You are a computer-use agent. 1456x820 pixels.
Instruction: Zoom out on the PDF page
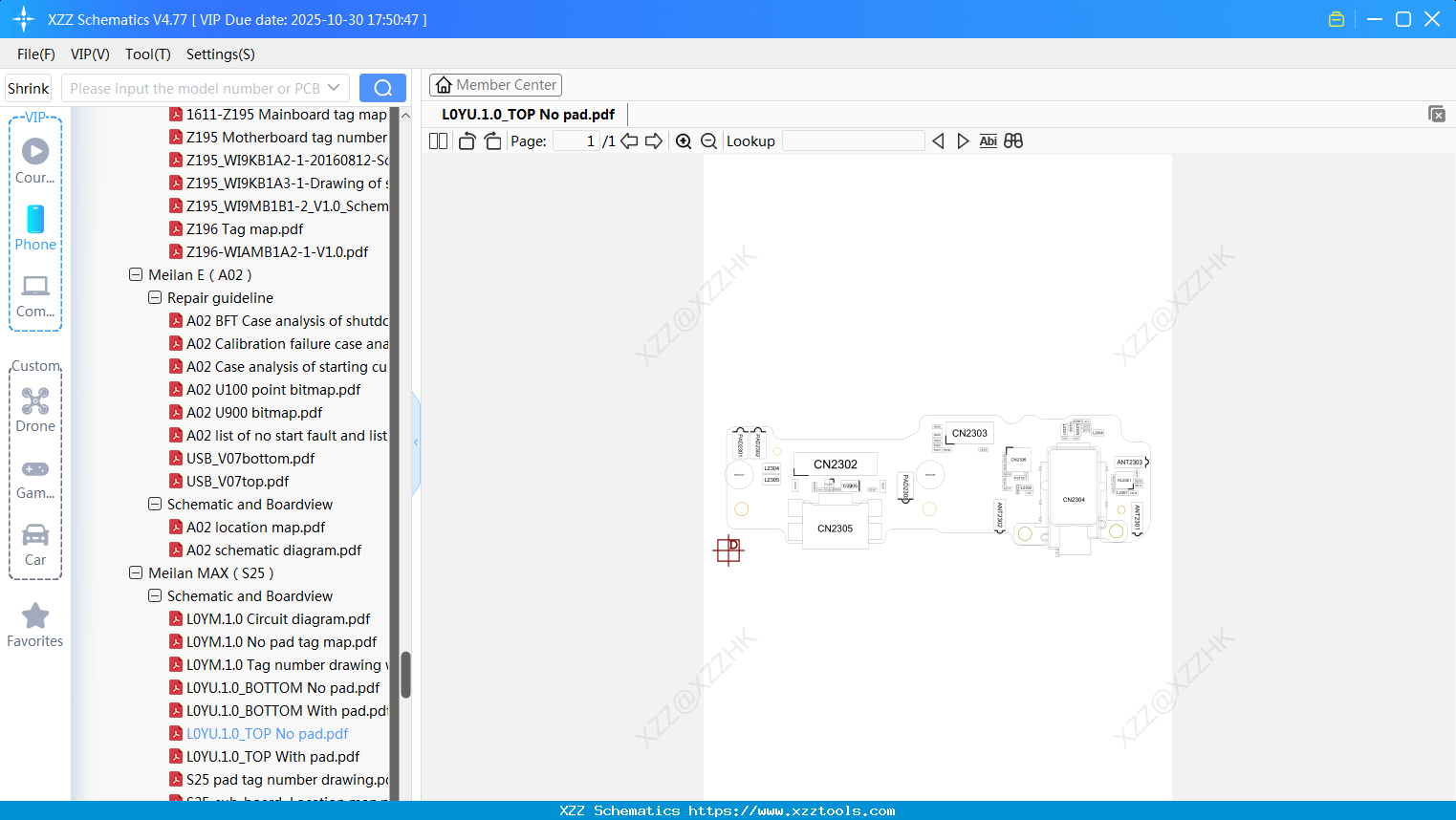708,140
